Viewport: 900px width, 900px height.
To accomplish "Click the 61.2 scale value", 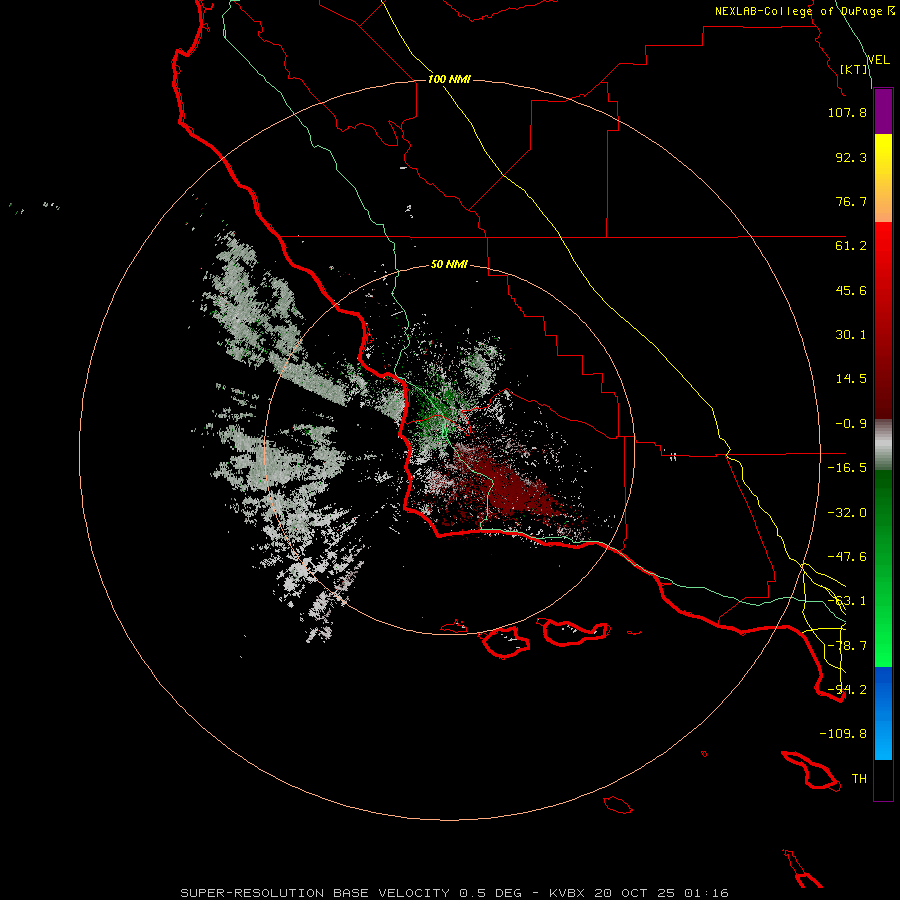I will coord(851,246).
